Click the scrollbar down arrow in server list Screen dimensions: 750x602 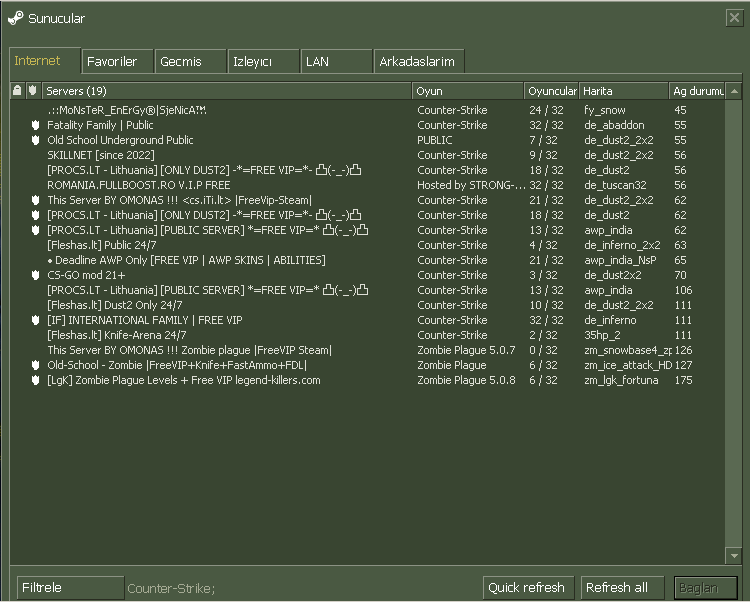click(x=733, y=555)
